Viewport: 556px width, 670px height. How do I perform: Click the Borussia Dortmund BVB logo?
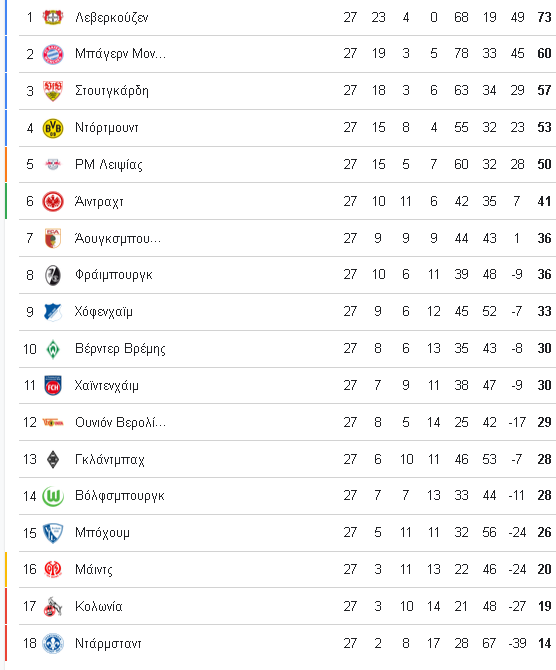tap(53, 128)
